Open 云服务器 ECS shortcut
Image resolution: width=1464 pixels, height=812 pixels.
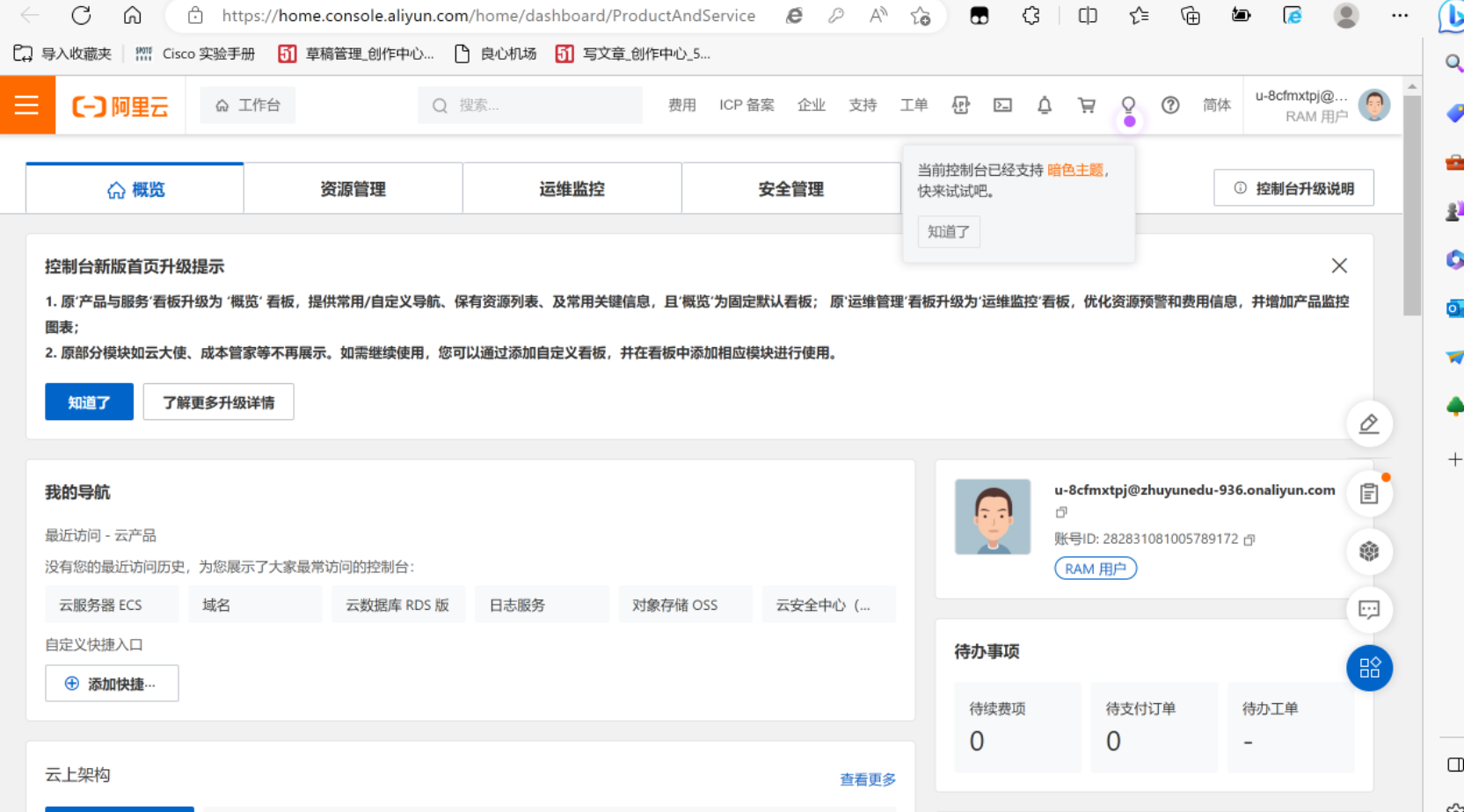(112, 605)
